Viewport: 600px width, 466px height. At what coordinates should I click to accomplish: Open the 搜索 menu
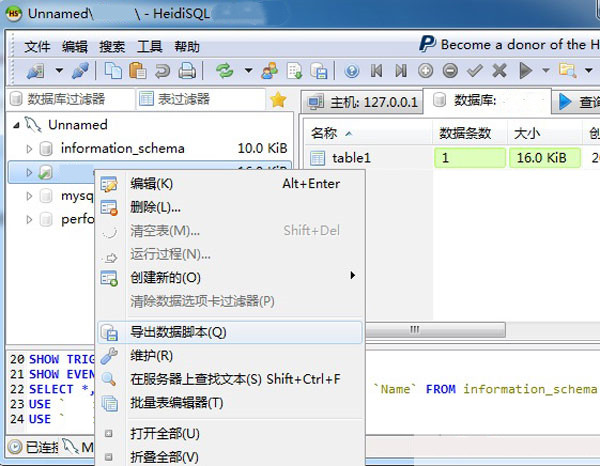click(112, 47)
